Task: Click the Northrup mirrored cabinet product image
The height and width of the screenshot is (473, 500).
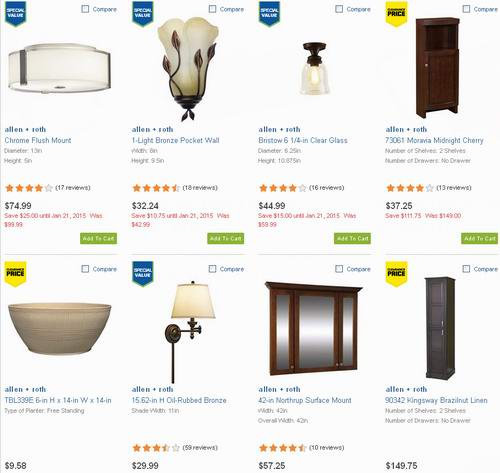Action: pyautogui.click(x=313, y=328)
